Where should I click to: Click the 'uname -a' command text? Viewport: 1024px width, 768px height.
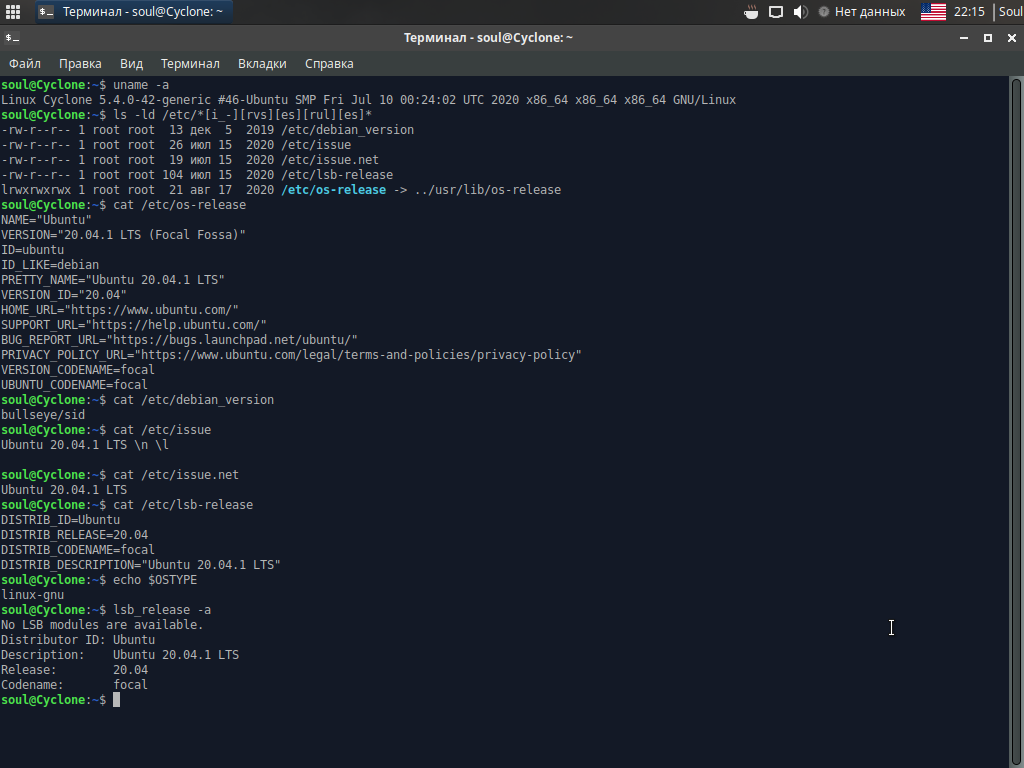(x=141, y=85)
